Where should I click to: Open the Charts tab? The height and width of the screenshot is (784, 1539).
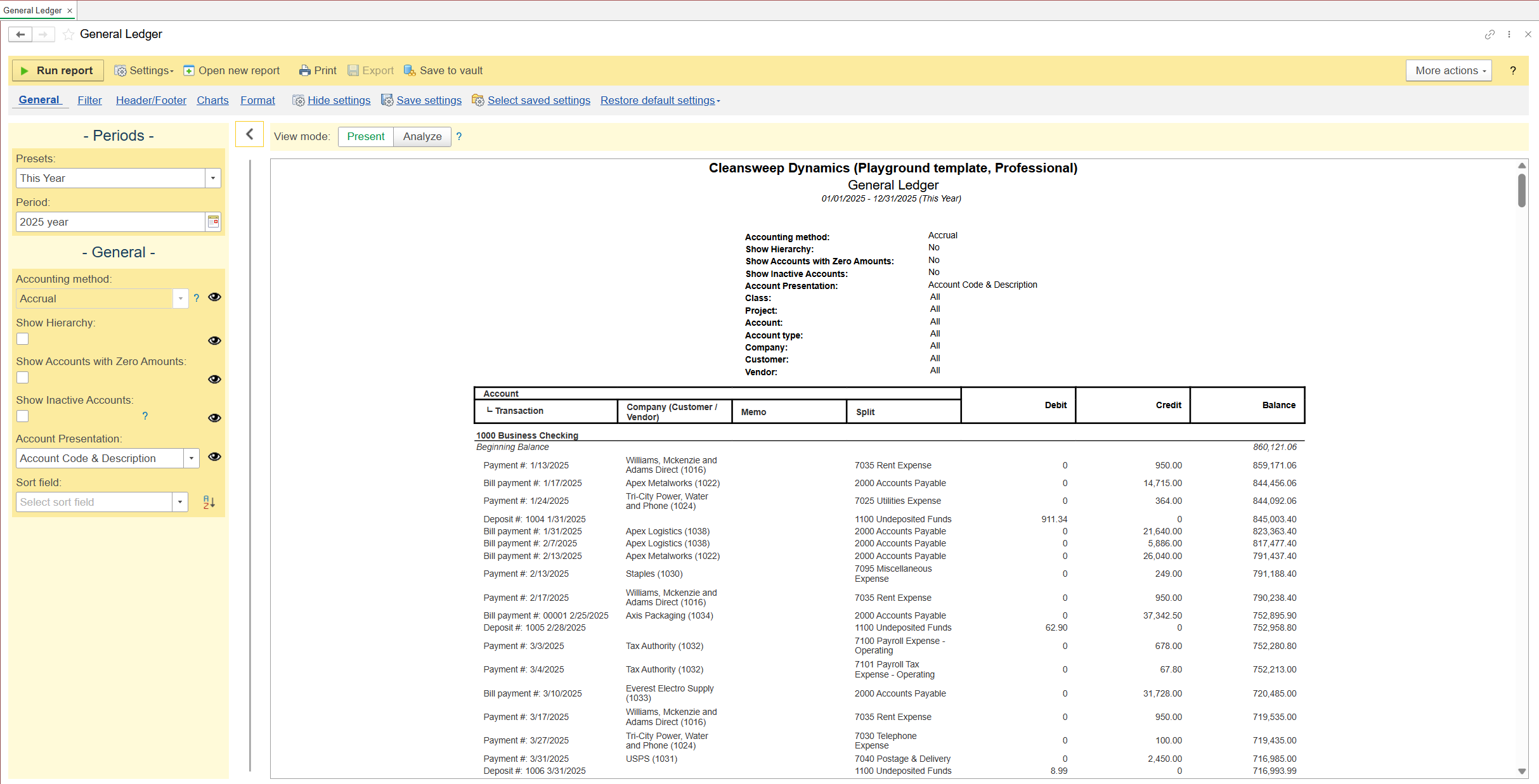pyautogui.click(x=212, y=100)
